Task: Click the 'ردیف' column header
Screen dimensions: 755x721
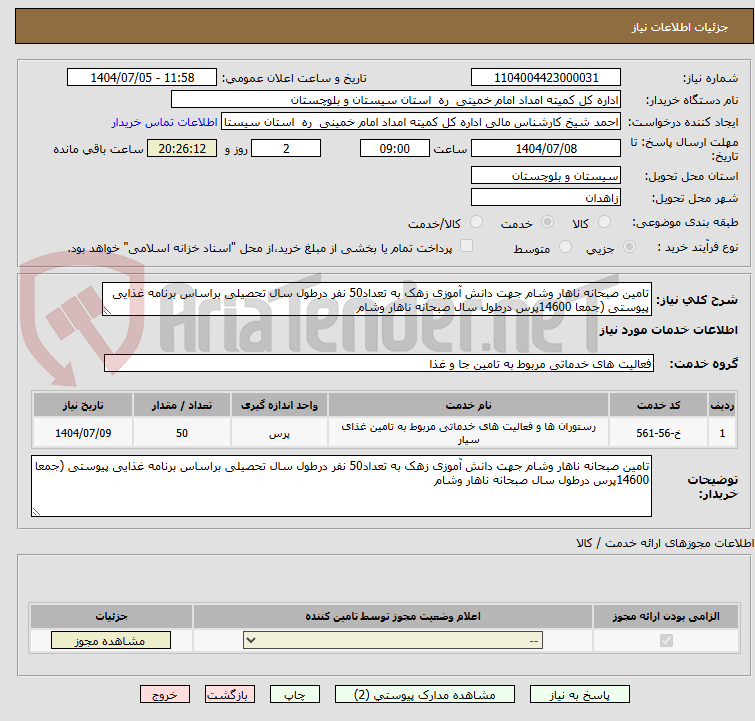Action: (x=722, y=405)
